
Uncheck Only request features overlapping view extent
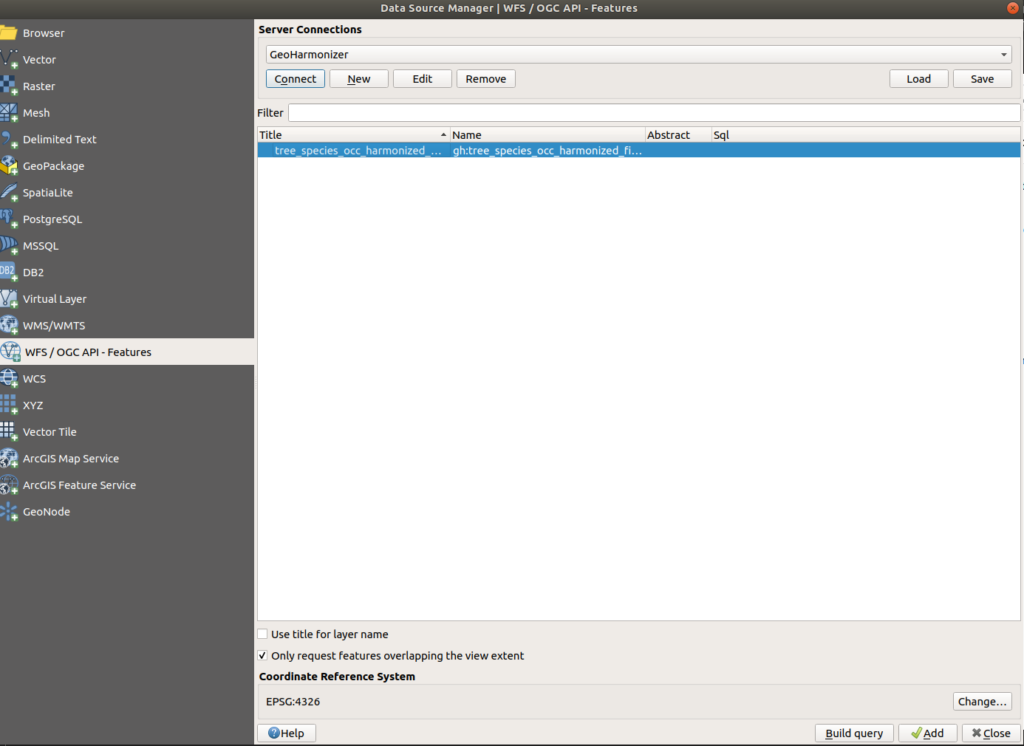[263, 655]
